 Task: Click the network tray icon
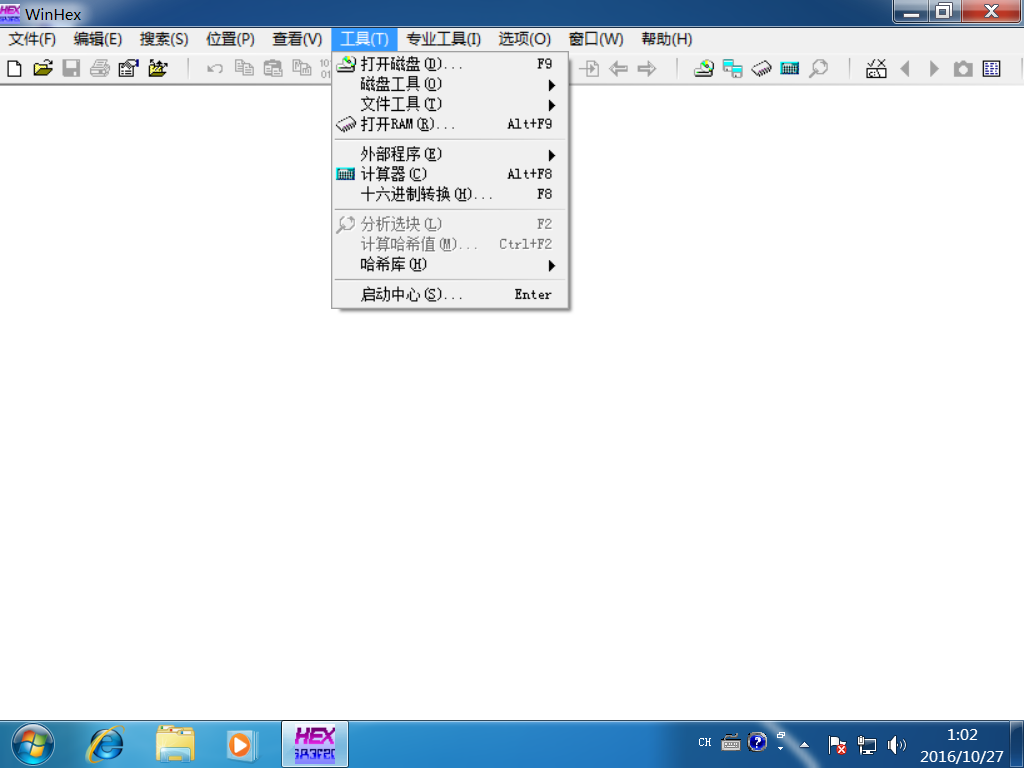867,744
